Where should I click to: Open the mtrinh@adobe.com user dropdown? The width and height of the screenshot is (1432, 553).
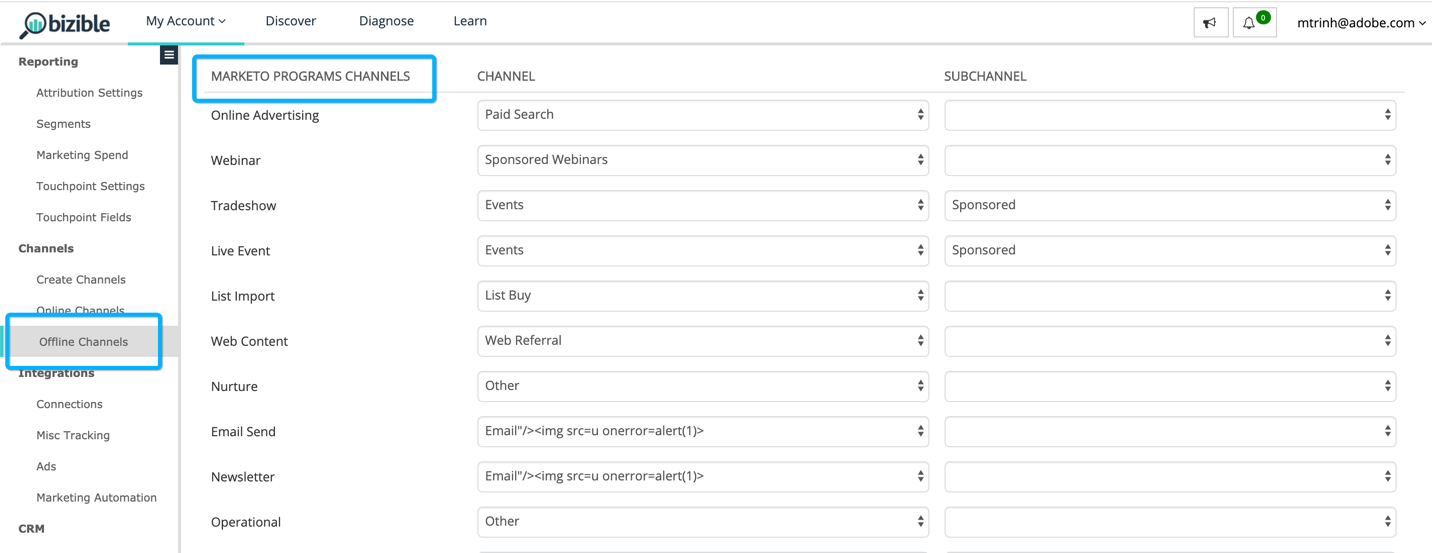[x=1361, y=23]
